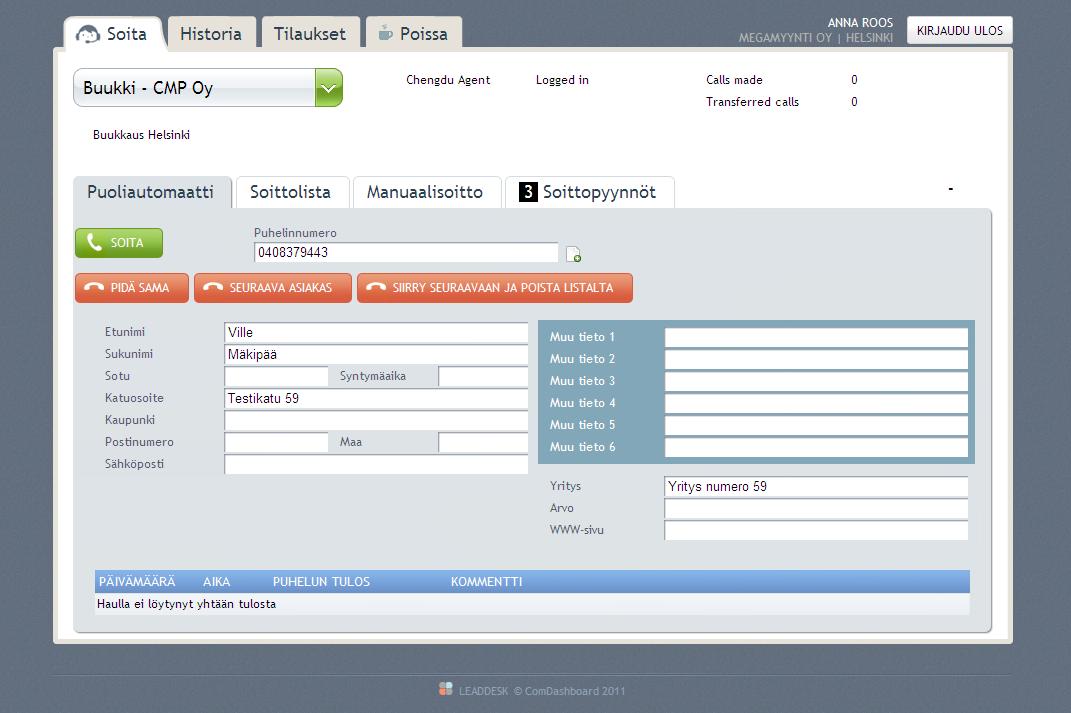The width and height of the screenshot is (1071, 713).
Task: Click the Kaupunki input field
Action: pyautogui.click(x=376, y=421)
